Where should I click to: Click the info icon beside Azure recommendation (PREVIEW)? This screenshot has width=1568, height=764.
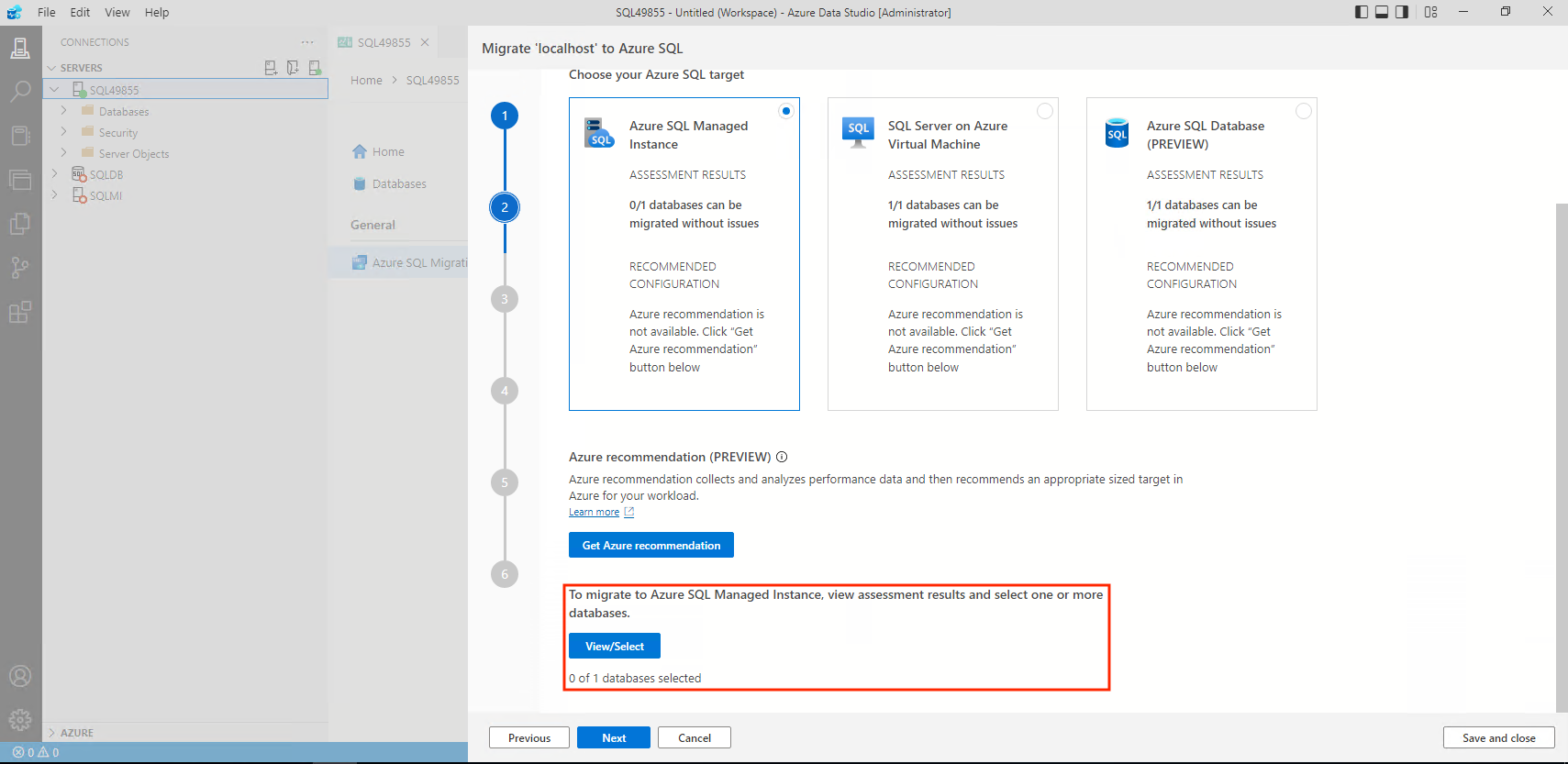(782, 457)
